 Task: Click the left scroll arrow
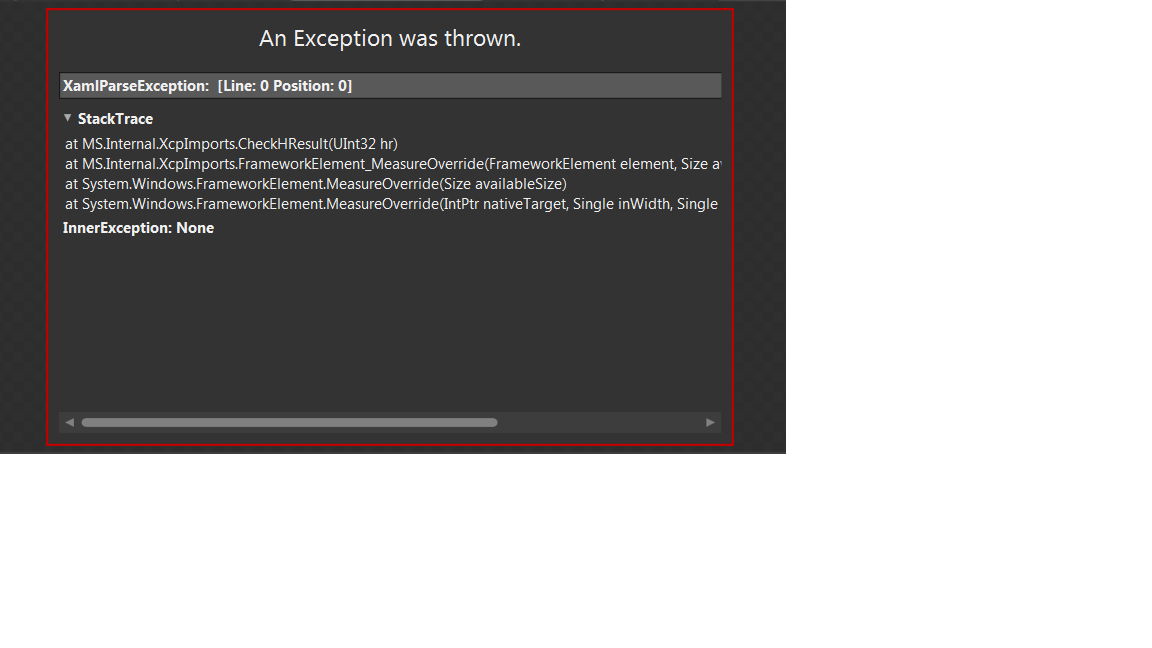pyautogui.click(x=70, y=422)
